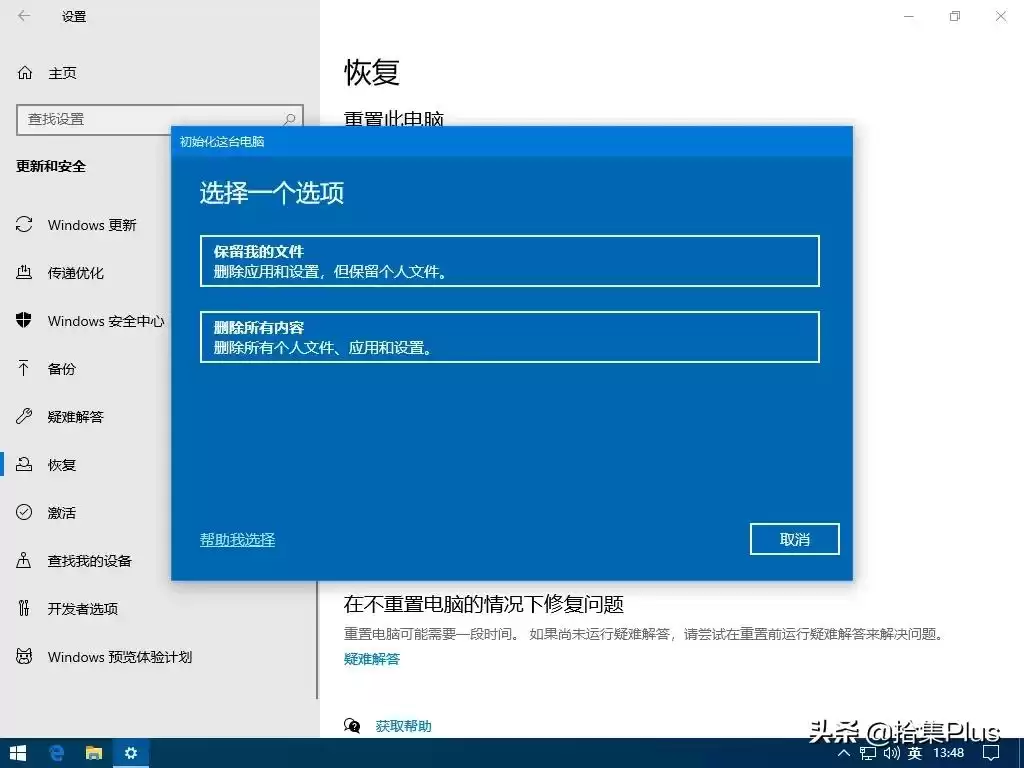The width and height of the screenshot is (1024, 768).
Task: Click the Windows 安全中心 shield icon
Action: pos(24,320)
